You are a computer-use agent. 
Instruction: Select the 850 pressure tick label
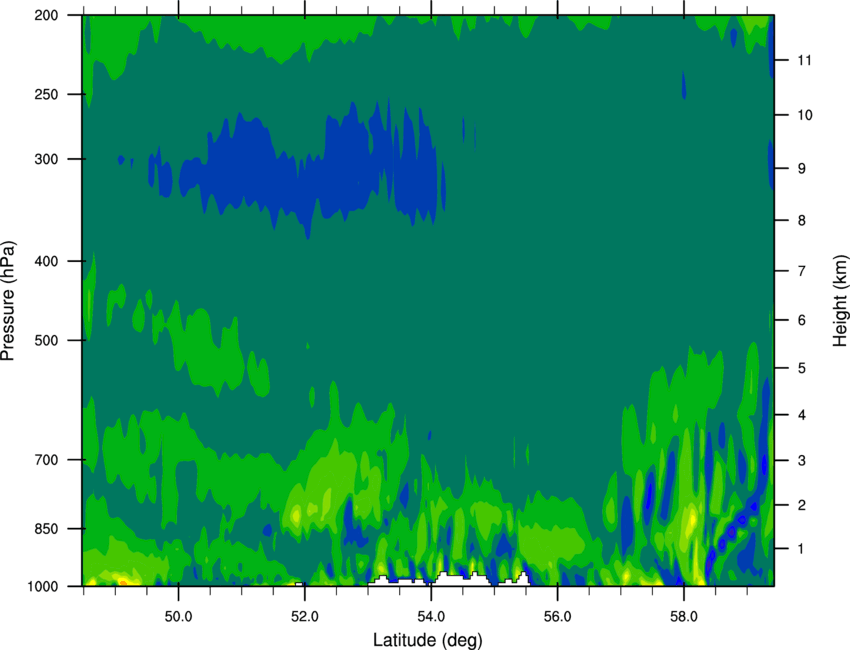tap(43, 528)
